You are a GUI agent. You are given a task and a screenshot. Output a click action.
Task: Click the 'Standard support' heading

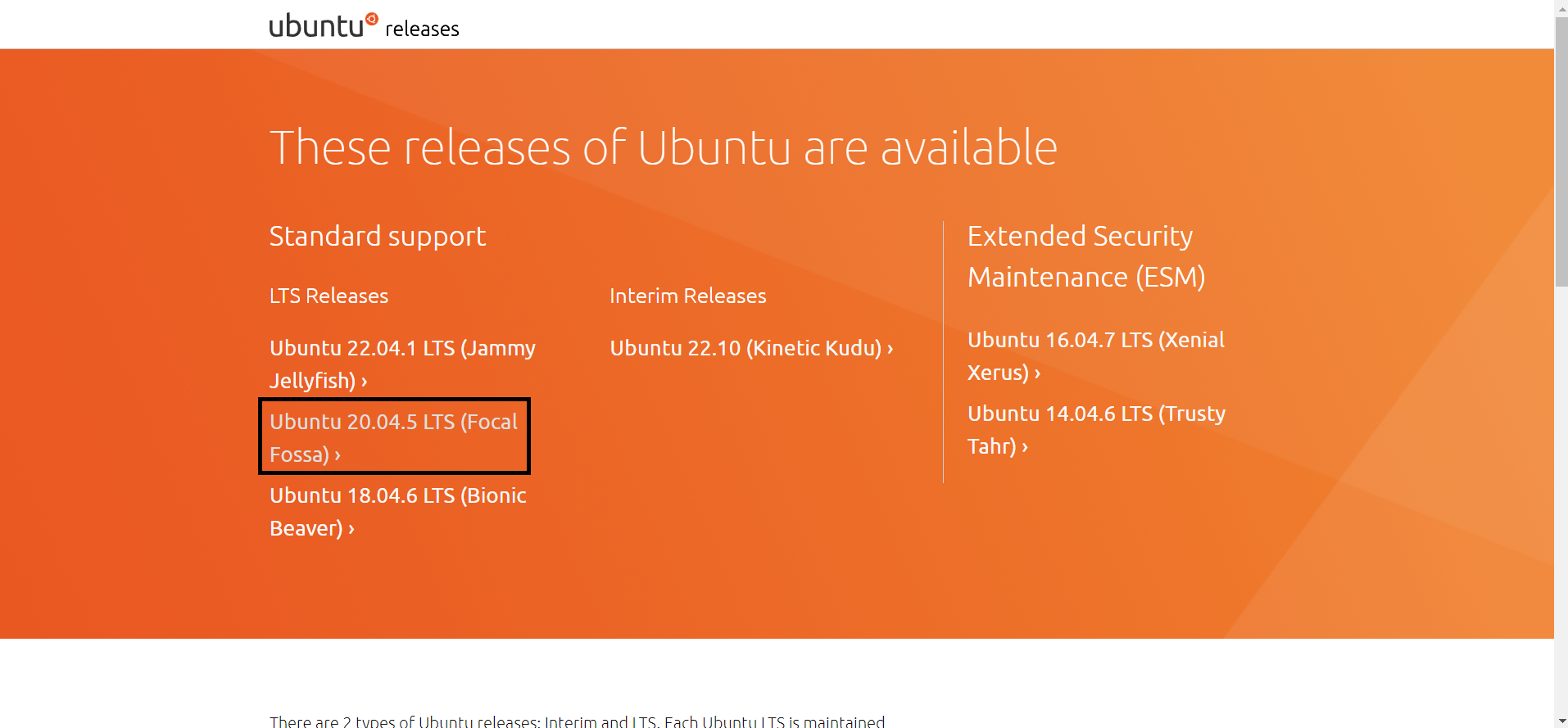coord(378,236)
